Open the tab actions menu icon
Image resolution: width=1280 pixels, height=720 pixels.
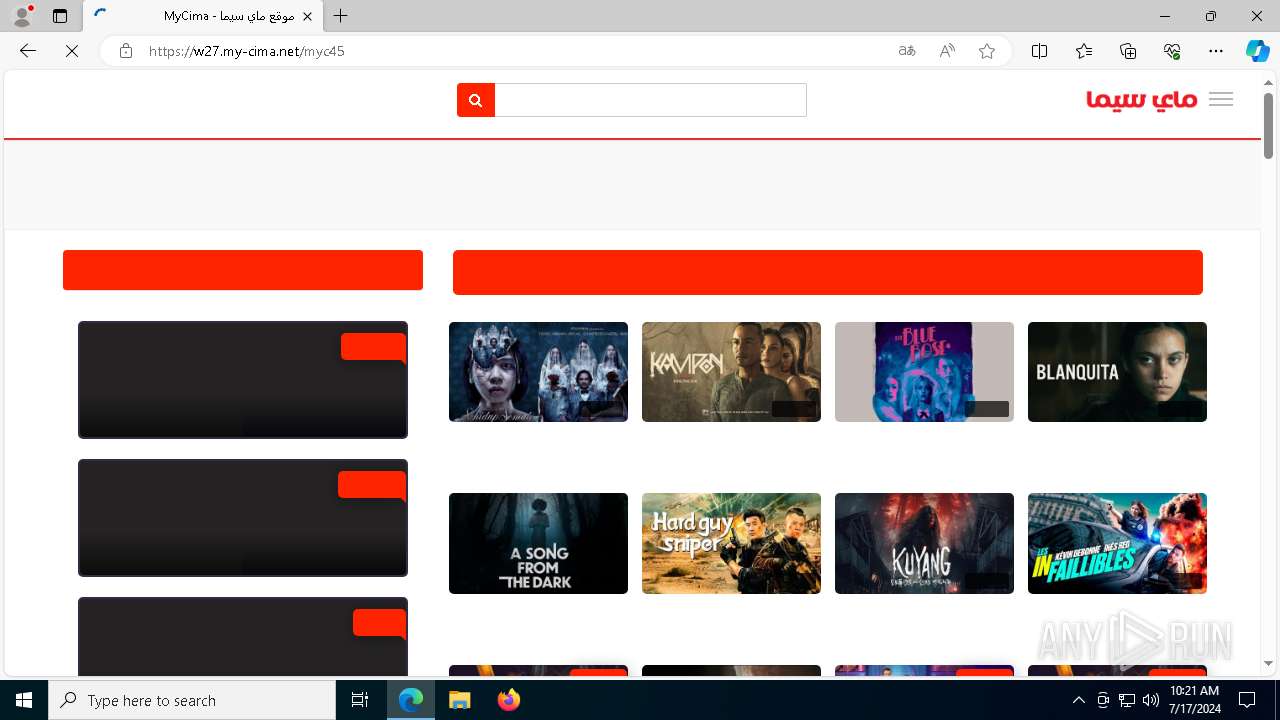point(60,16)
